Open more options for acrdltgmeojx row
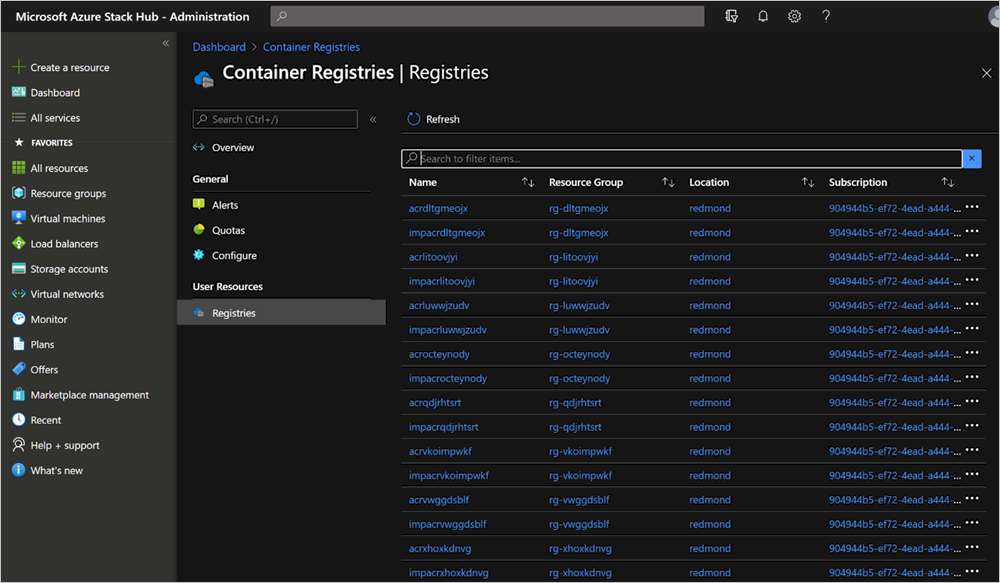The width and height of the screenshot is (1000, 583). [971, 208]
